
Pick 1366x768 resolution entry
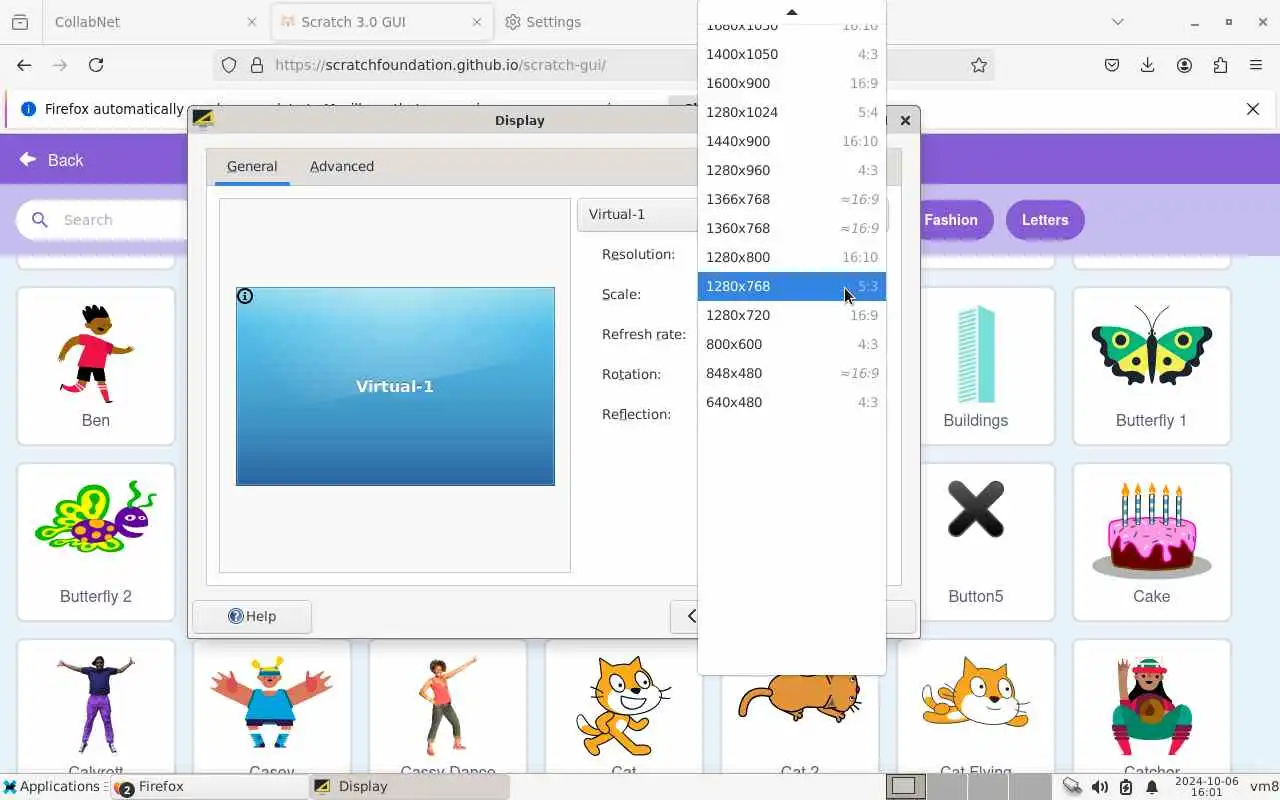[791, 199]
